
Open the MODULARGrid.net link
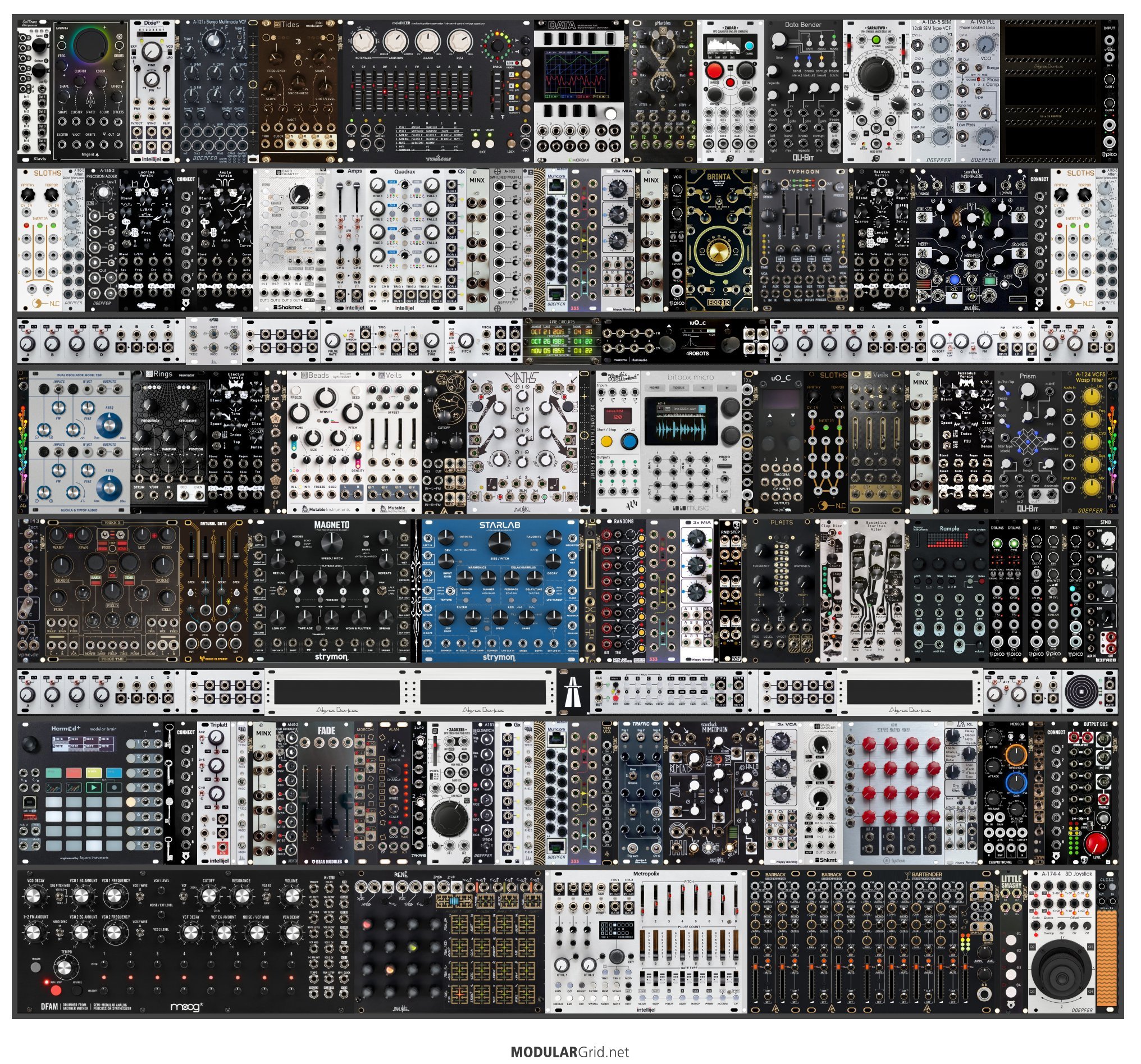[570, 1052]
